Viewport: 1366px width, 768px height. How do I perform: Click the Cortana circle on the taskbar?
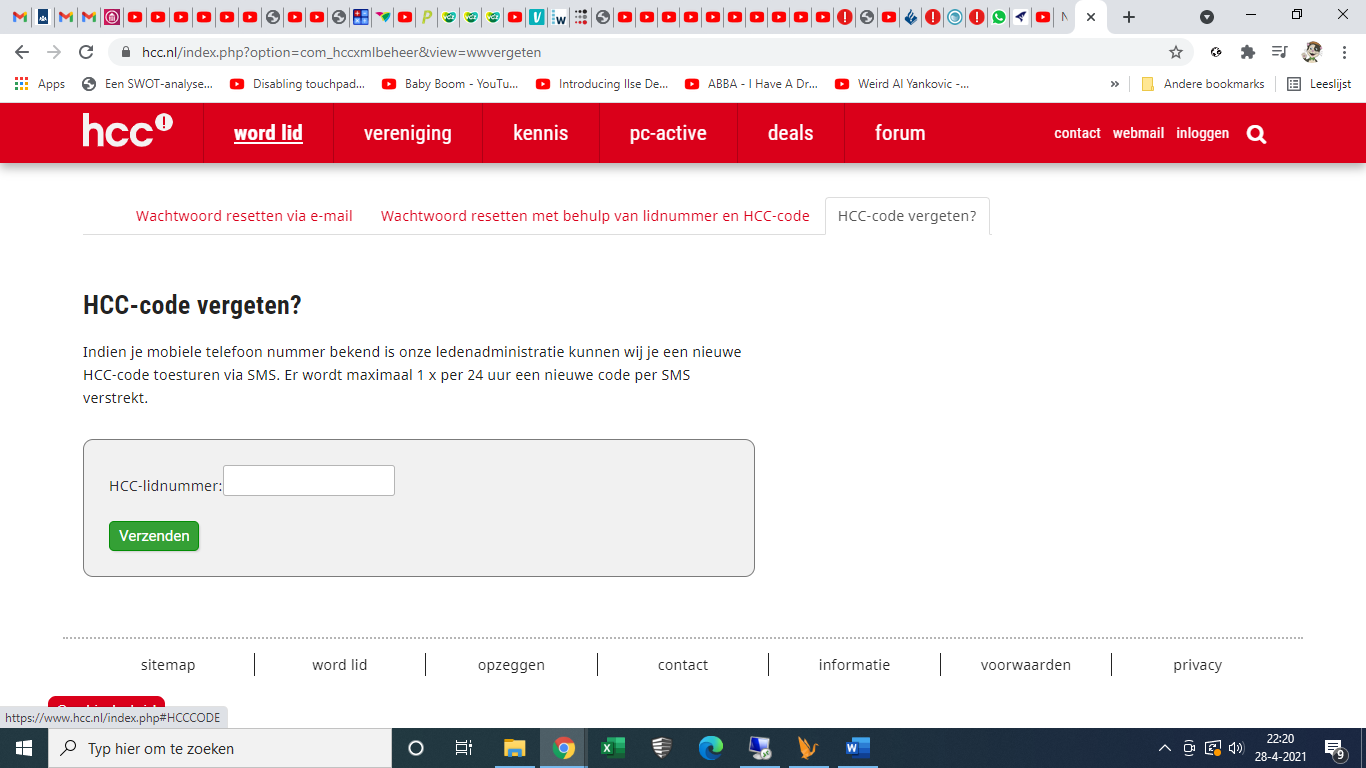point(416,748)
